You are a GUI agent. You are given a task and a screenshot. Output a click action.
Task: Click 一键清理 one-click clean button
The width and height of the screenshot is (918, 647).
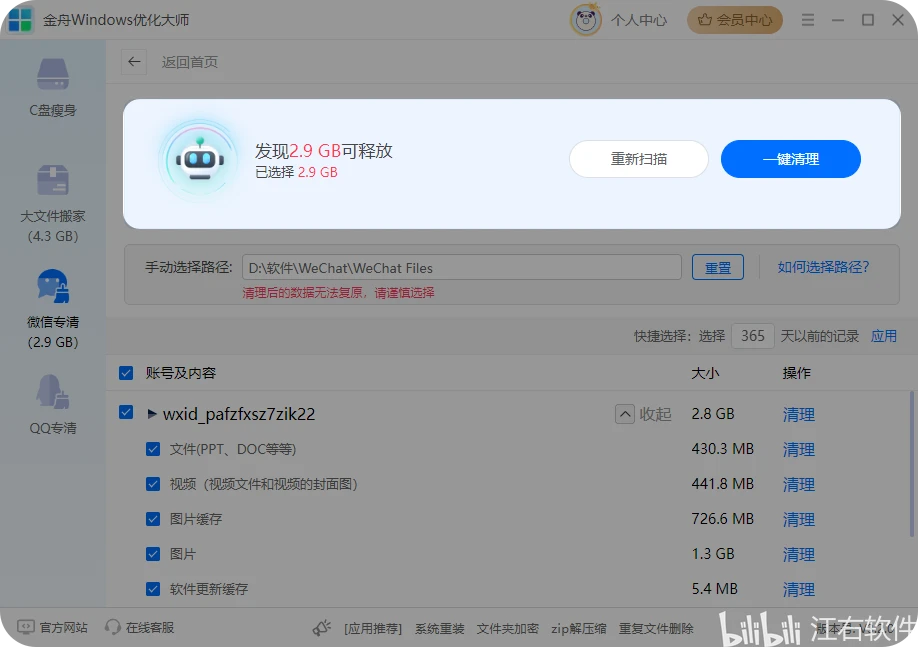click(x=790, y=159)
